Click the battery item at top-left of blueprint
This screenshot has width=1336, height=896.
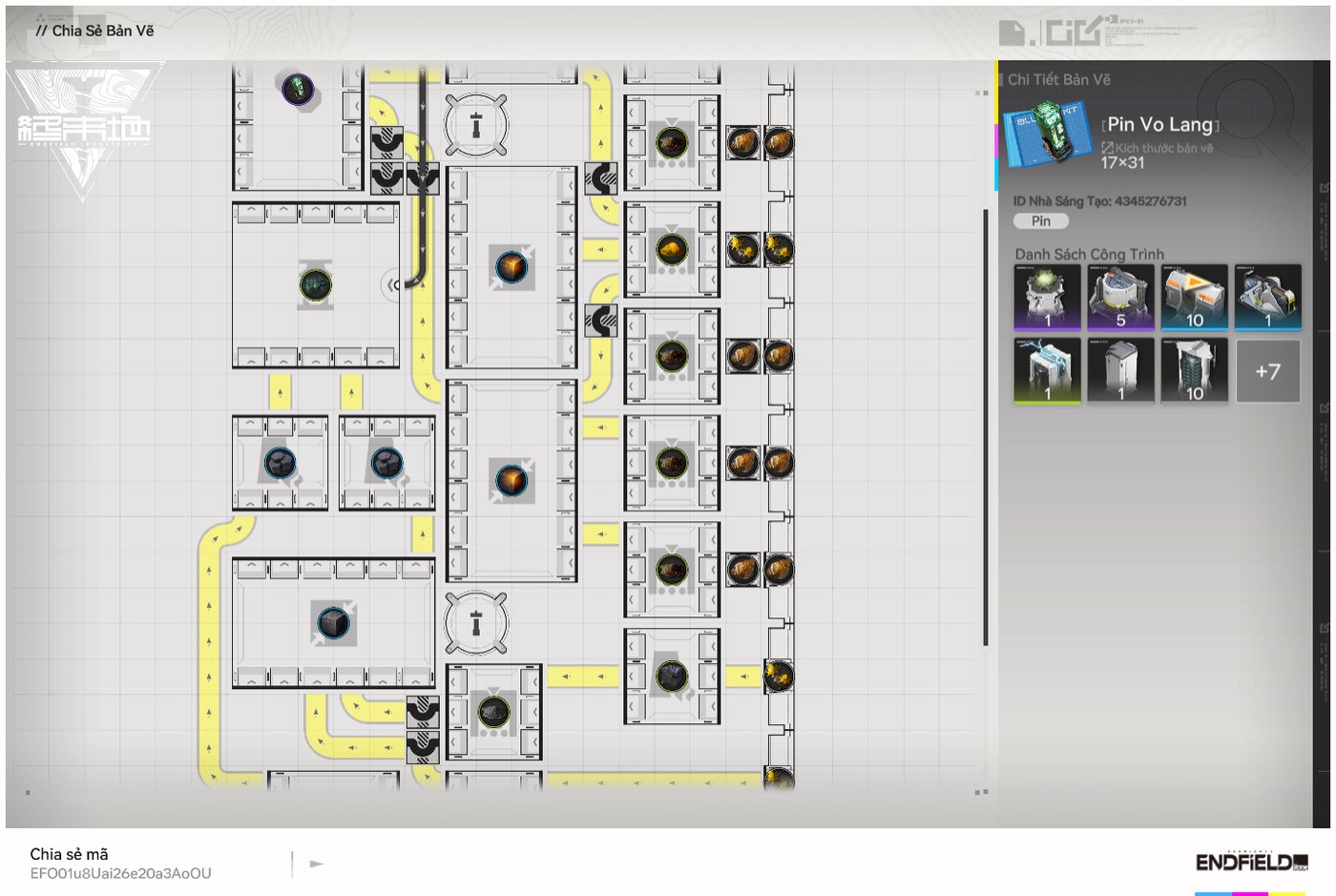click(298, 91)
